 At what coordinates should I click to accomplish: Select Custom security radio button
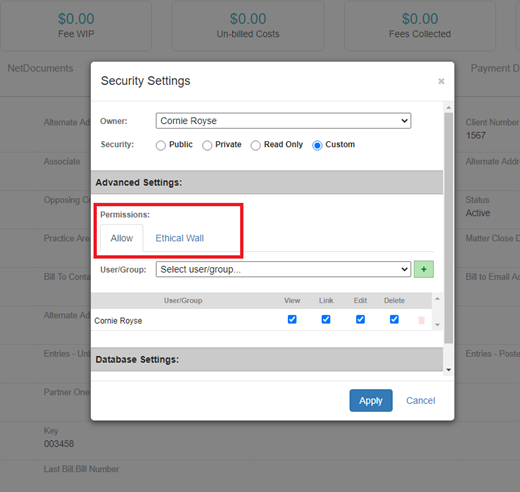point(317,145)
